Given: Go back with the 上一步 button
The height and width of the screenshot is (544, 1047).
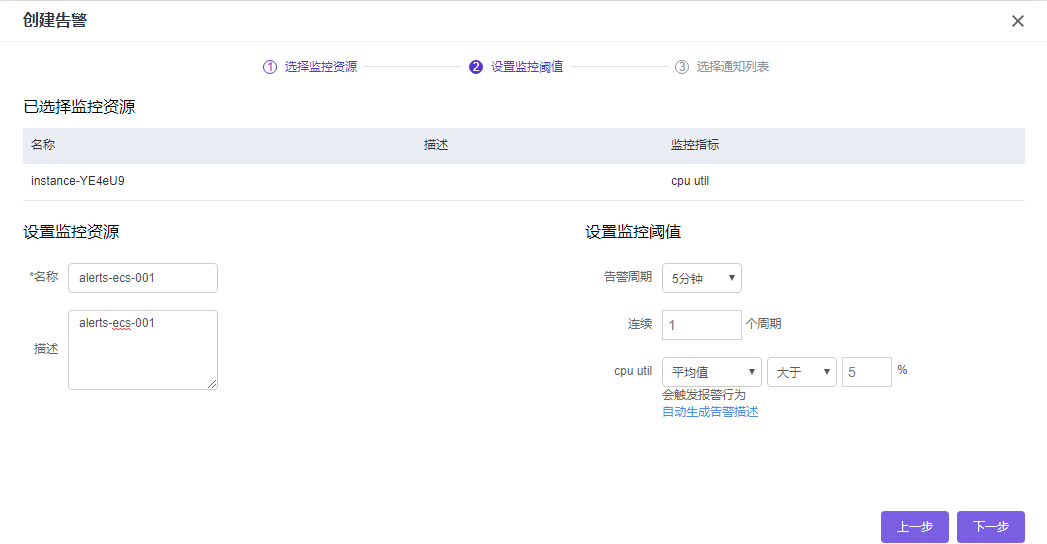Looking at the screenshot, I should [x=915, y=527].
